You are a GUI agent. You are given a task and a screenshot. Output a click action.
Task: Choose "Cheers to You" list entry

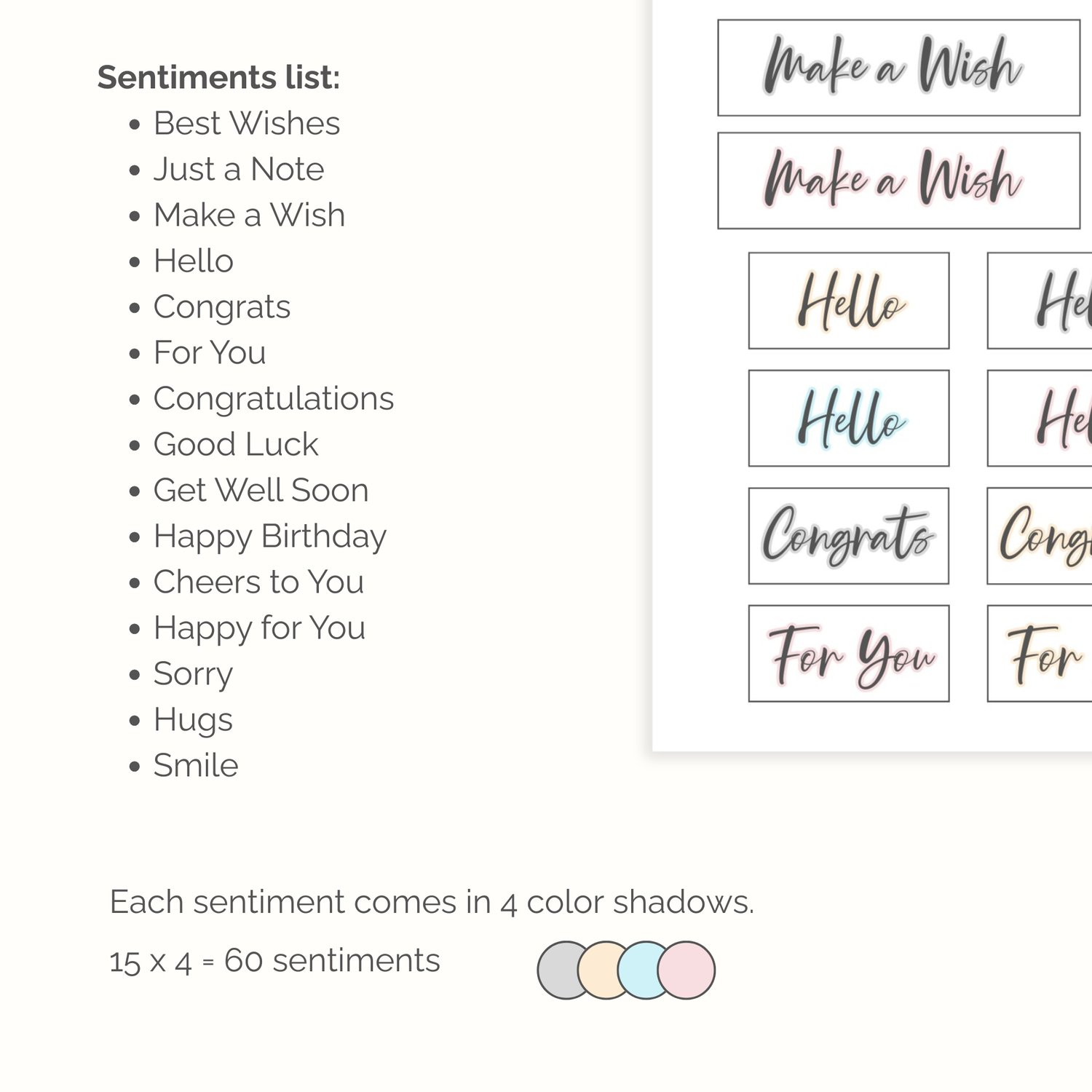click(x=258, y=582)
